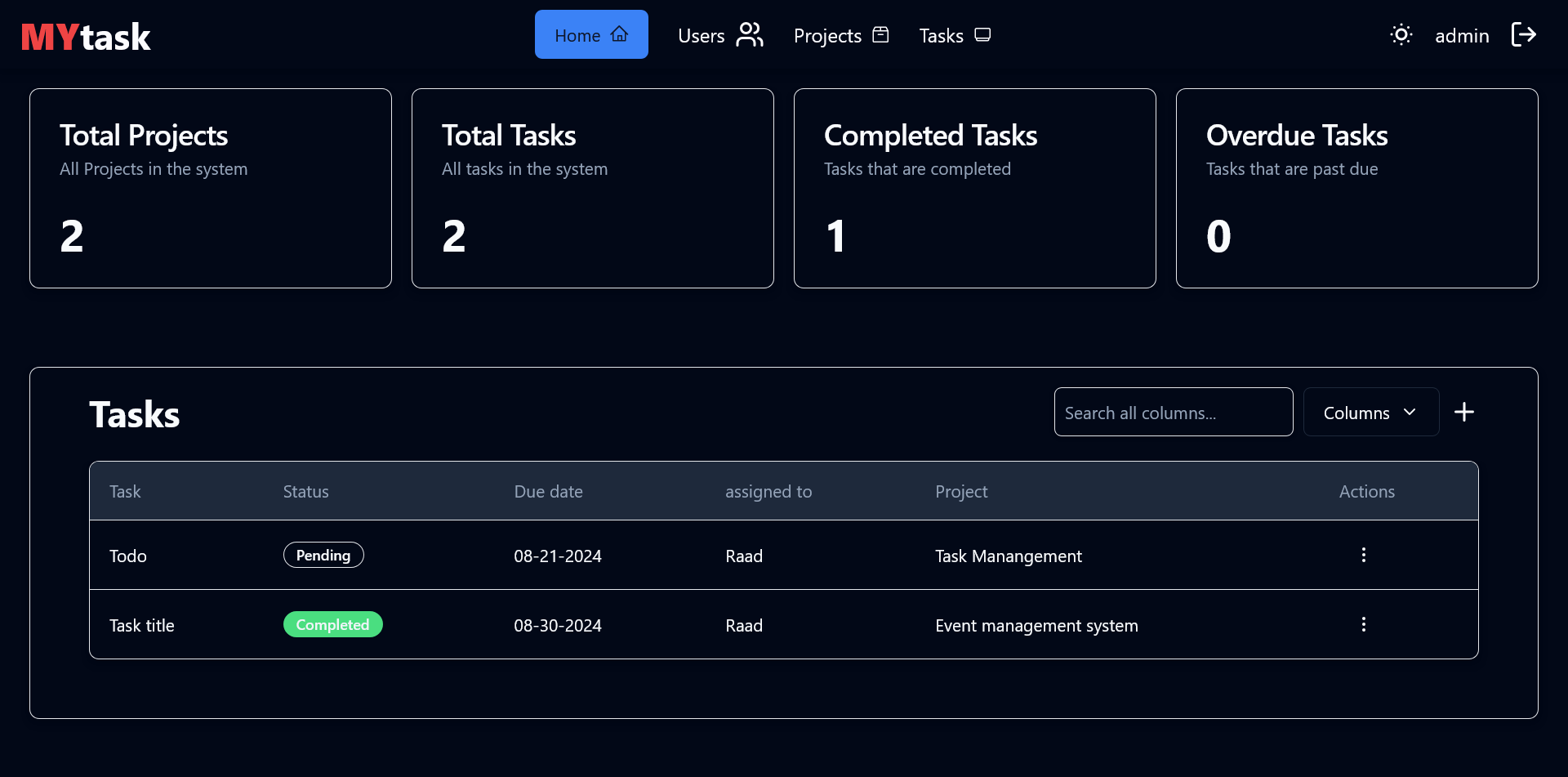Screen dimensions: 1568x777
Task: Click the logout arrow icon
Action: click(x=1523, y=35)
